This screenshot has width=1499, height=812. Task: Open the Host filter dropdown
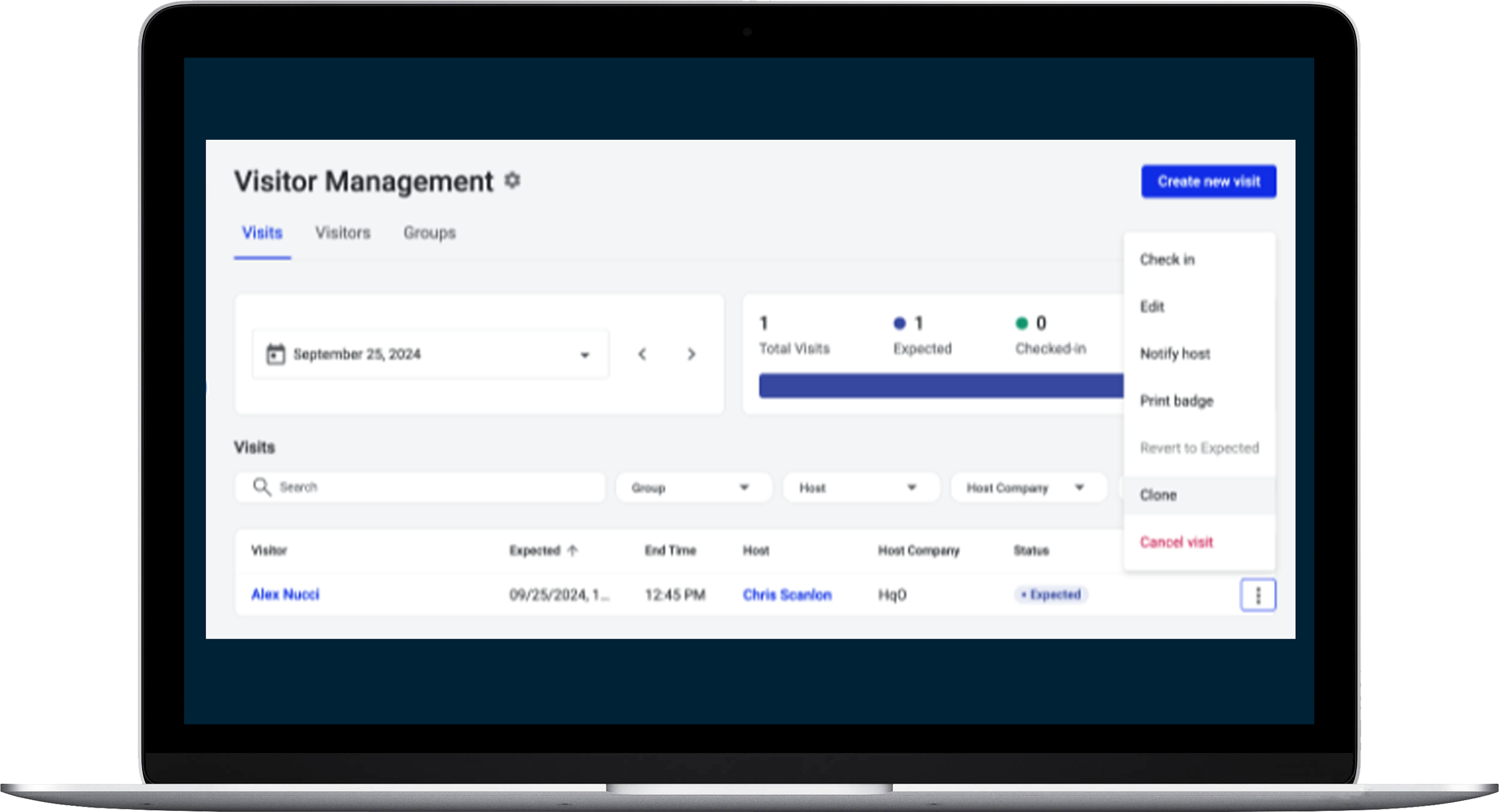(x=860, y=488)
